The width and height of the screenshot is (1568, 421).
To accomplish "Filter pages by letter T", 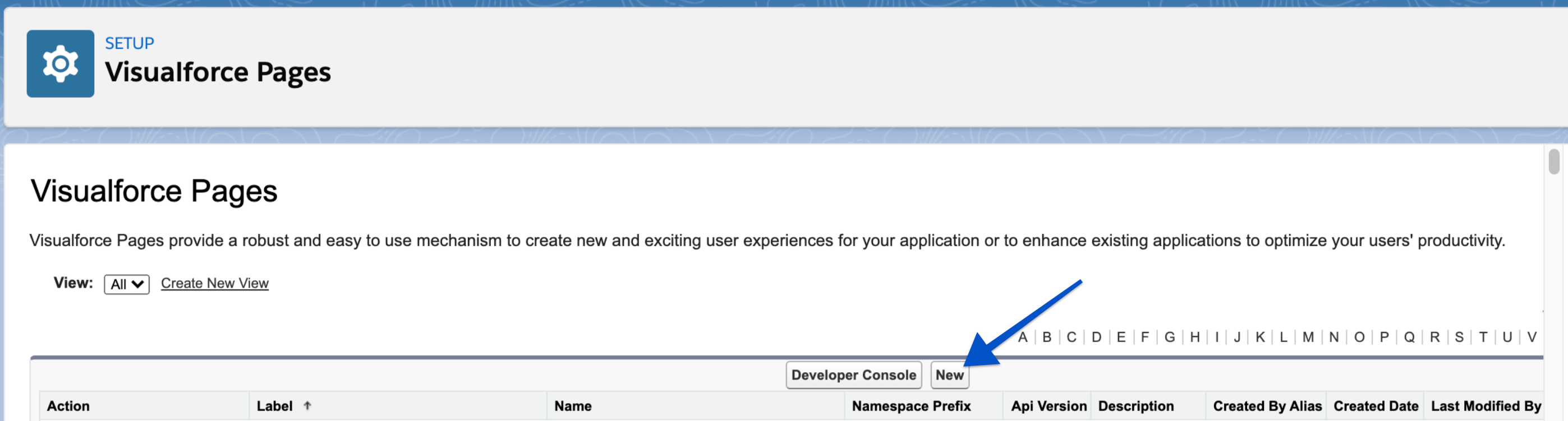I will (1483, 337).
